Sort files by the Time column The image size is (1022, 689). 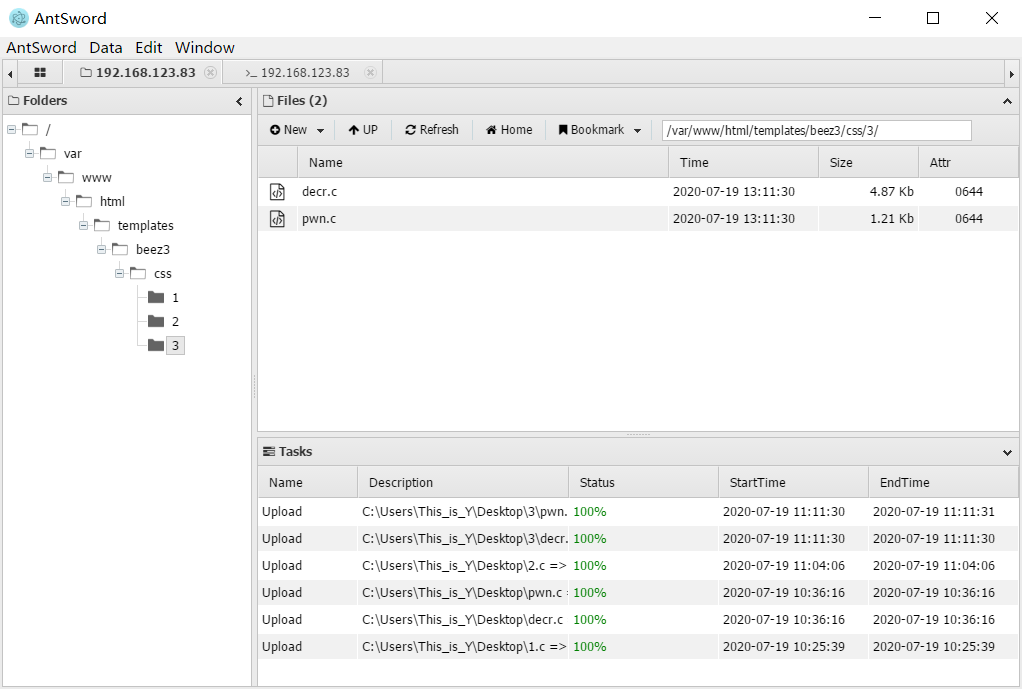(743, 162)
